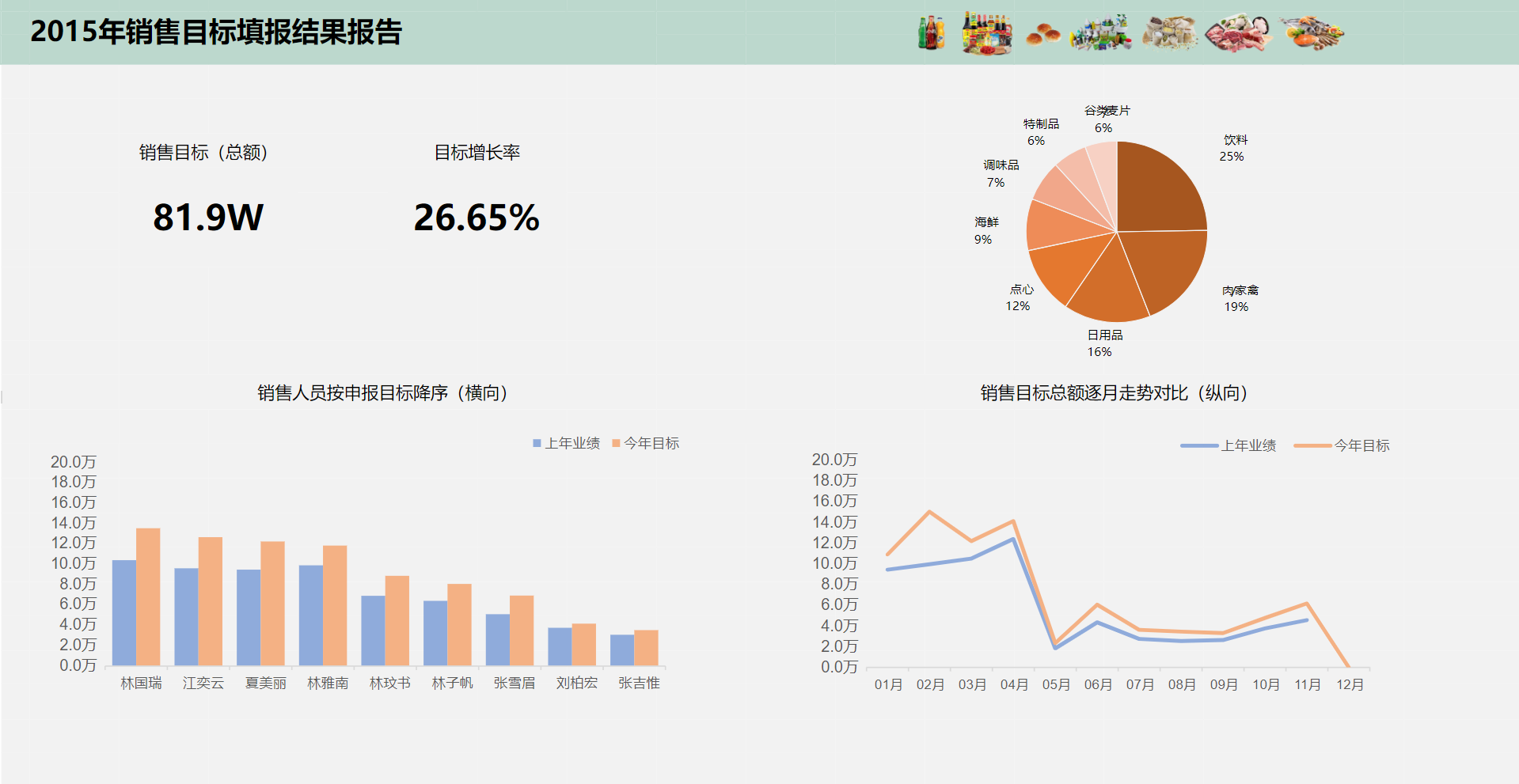Click the orange line's point at 11月

1307,604
